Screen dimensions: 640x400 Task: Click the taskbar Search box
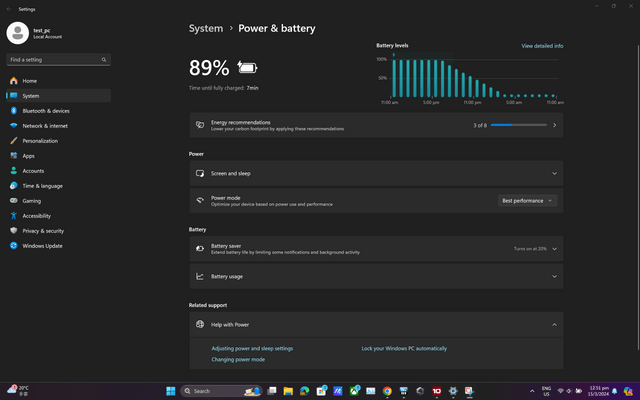pyautogui.click(x=222, y=391)
